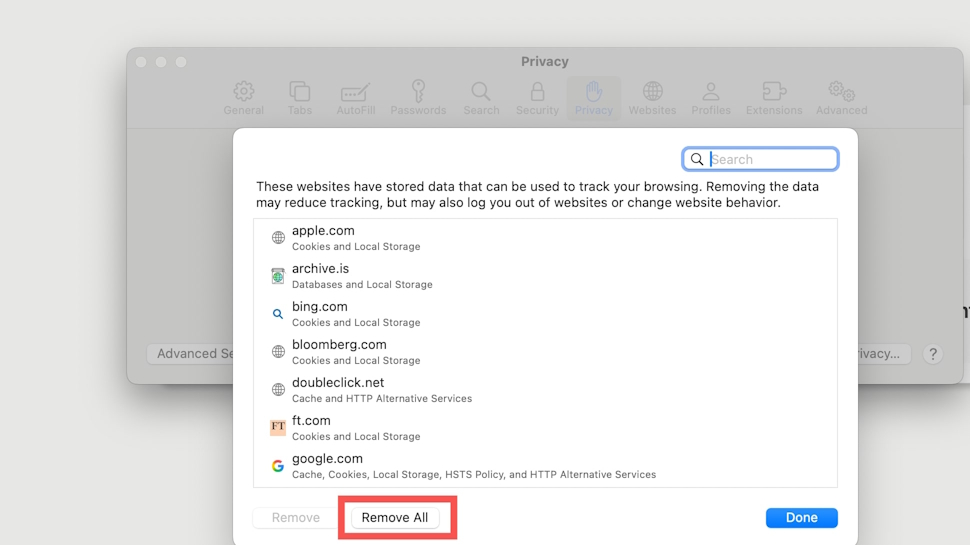The height and width of the screenshot is (545, 970).
Task: Click the doubleclick.net globe icon
Action: [278, 390]
